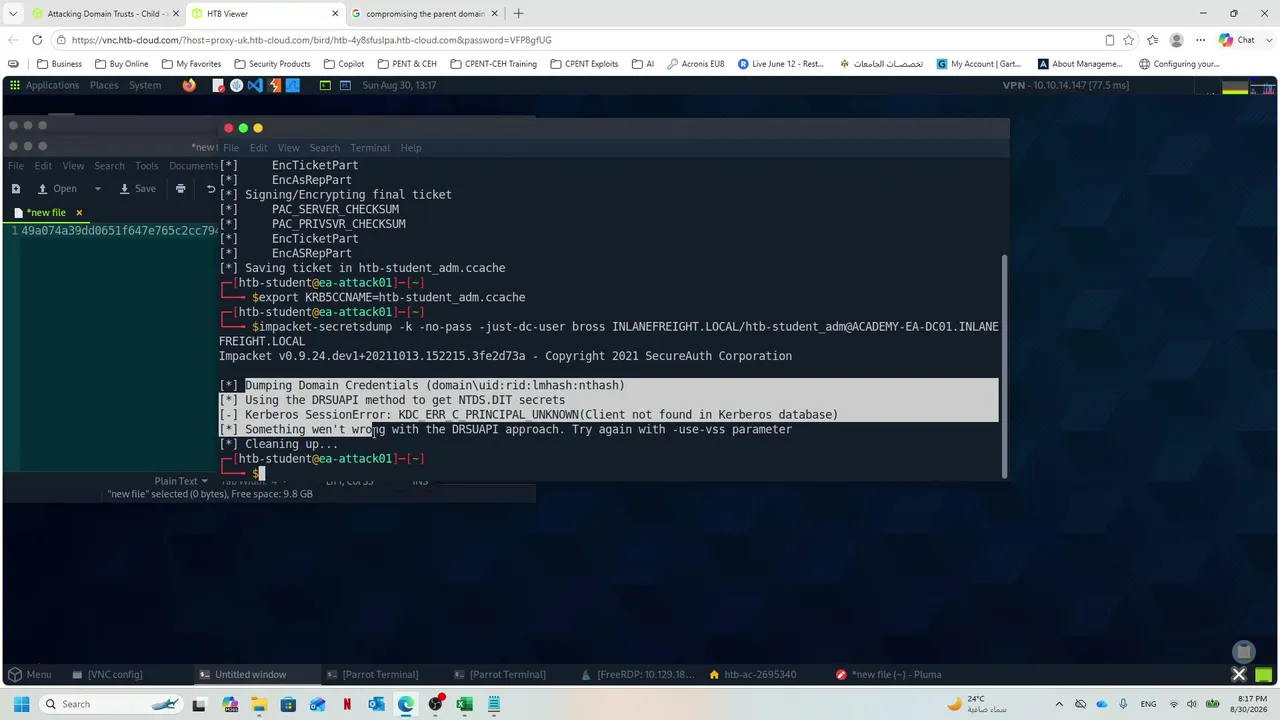Open Microsoft Edge from Windows taskbar
Screen dimensions: 1280x720
(x=405, y=704)
